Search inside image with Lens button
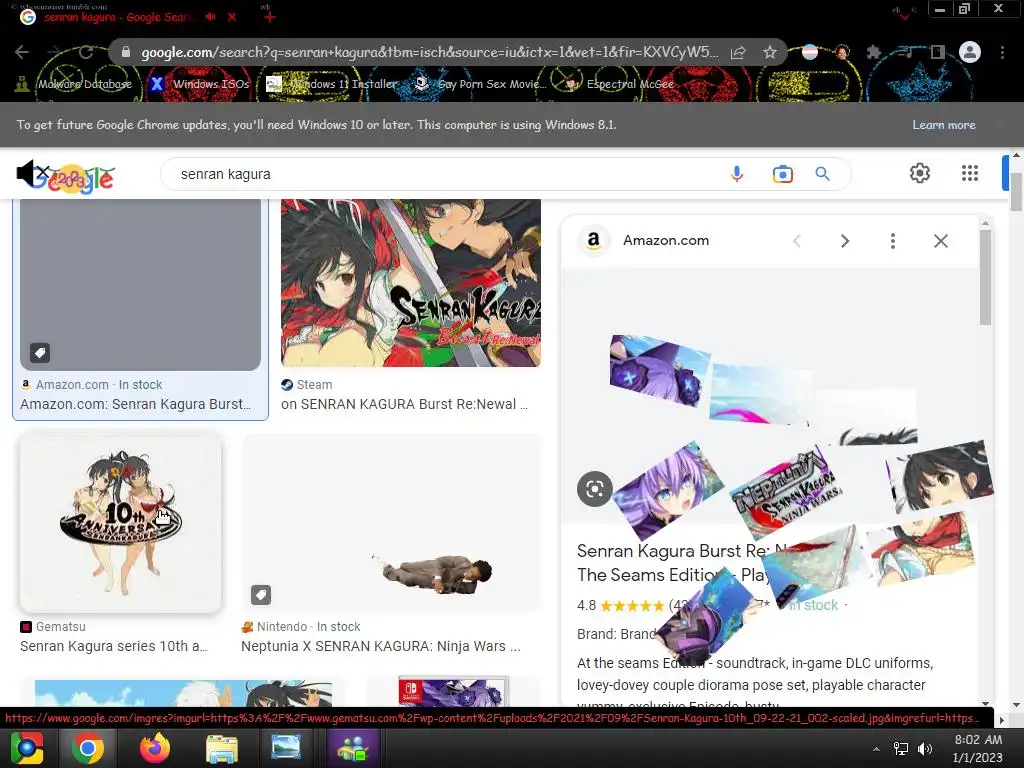The height and width of the screenshot is (768, 1024). click(594, 488)
